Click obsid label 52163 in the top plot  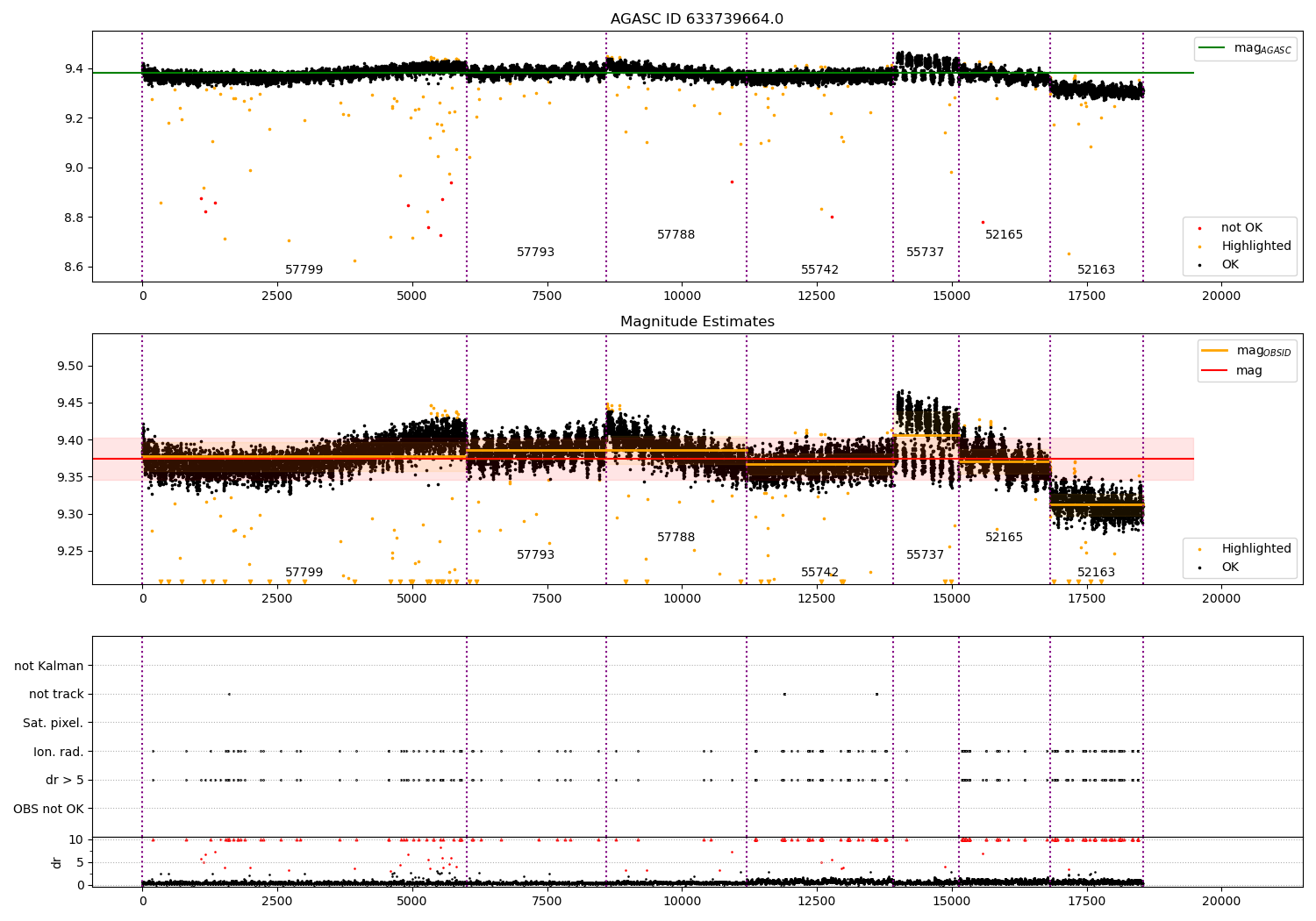tap(1096, 270)
